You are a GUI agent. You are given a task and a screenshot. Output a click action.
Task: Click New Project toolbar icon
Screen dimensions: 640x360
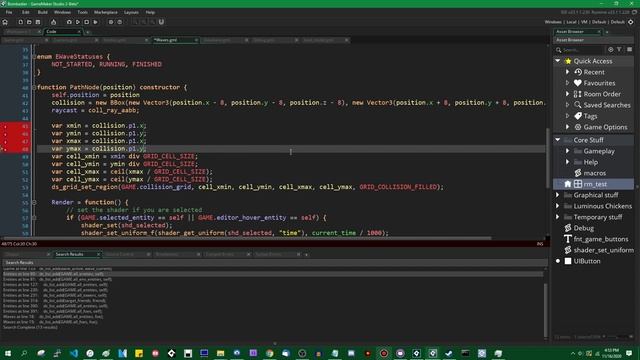(20, 22)
